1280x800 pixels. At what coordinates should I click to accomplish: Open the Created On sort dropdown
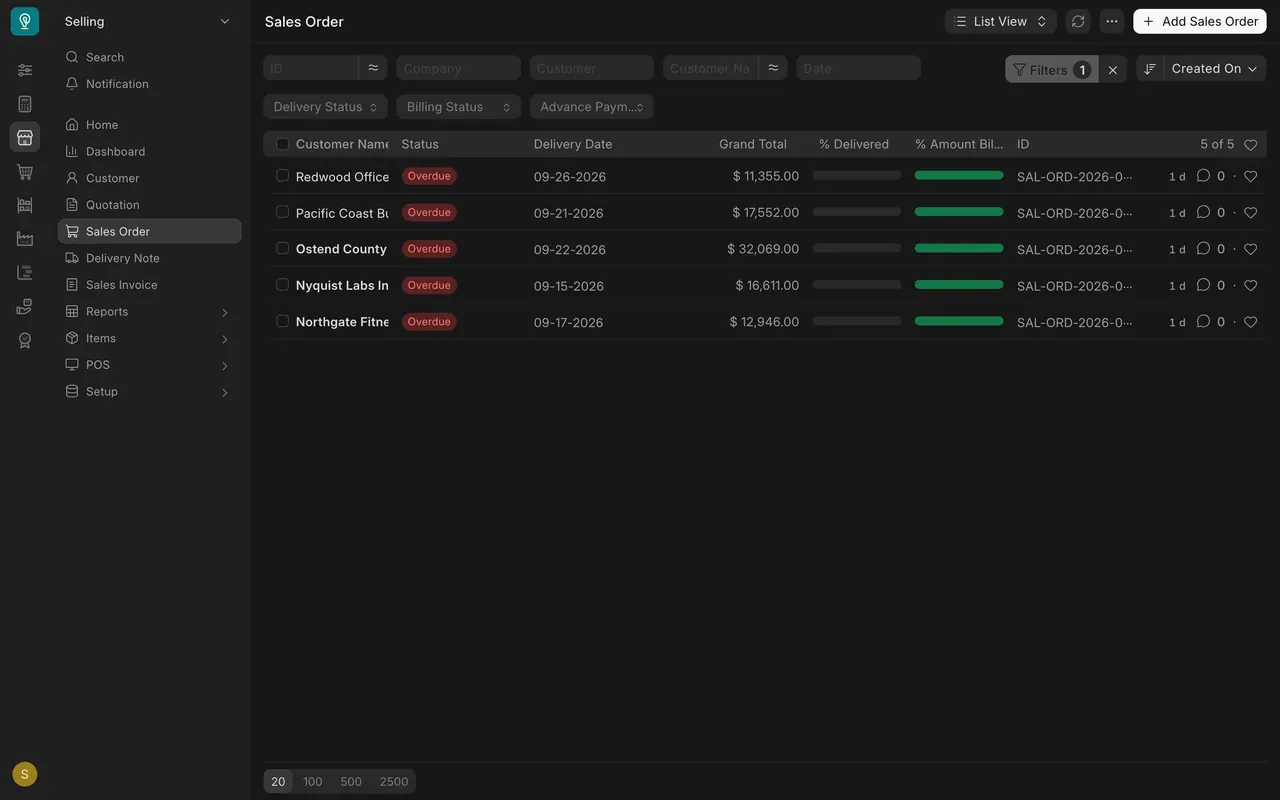tap(1215, 69)
